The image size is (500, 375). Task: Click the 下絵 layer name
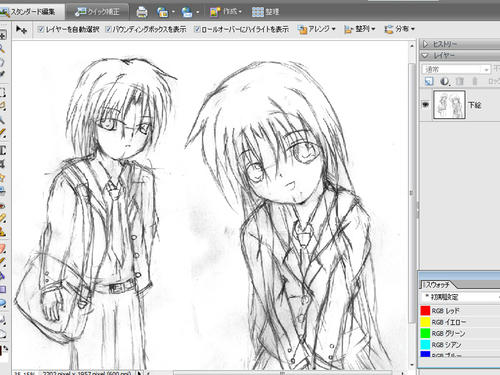[x=475, y=105]
